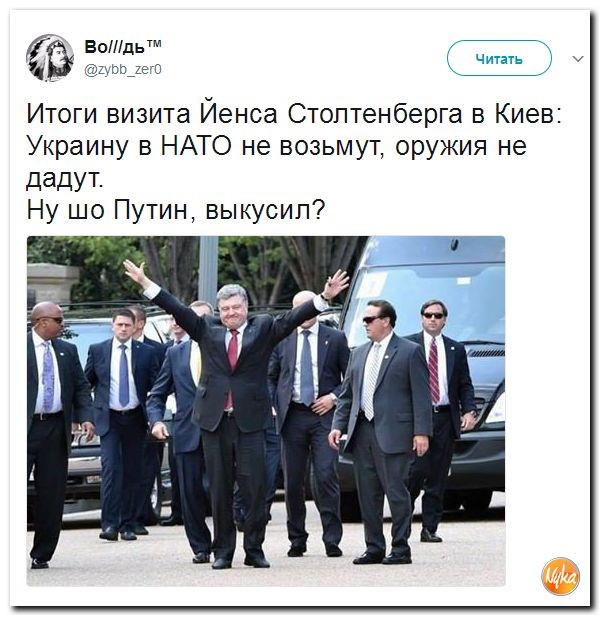This screenshot has width=601, height=617.
Task: Click the ™ symbol beside the display name
Action: (154, 43)
